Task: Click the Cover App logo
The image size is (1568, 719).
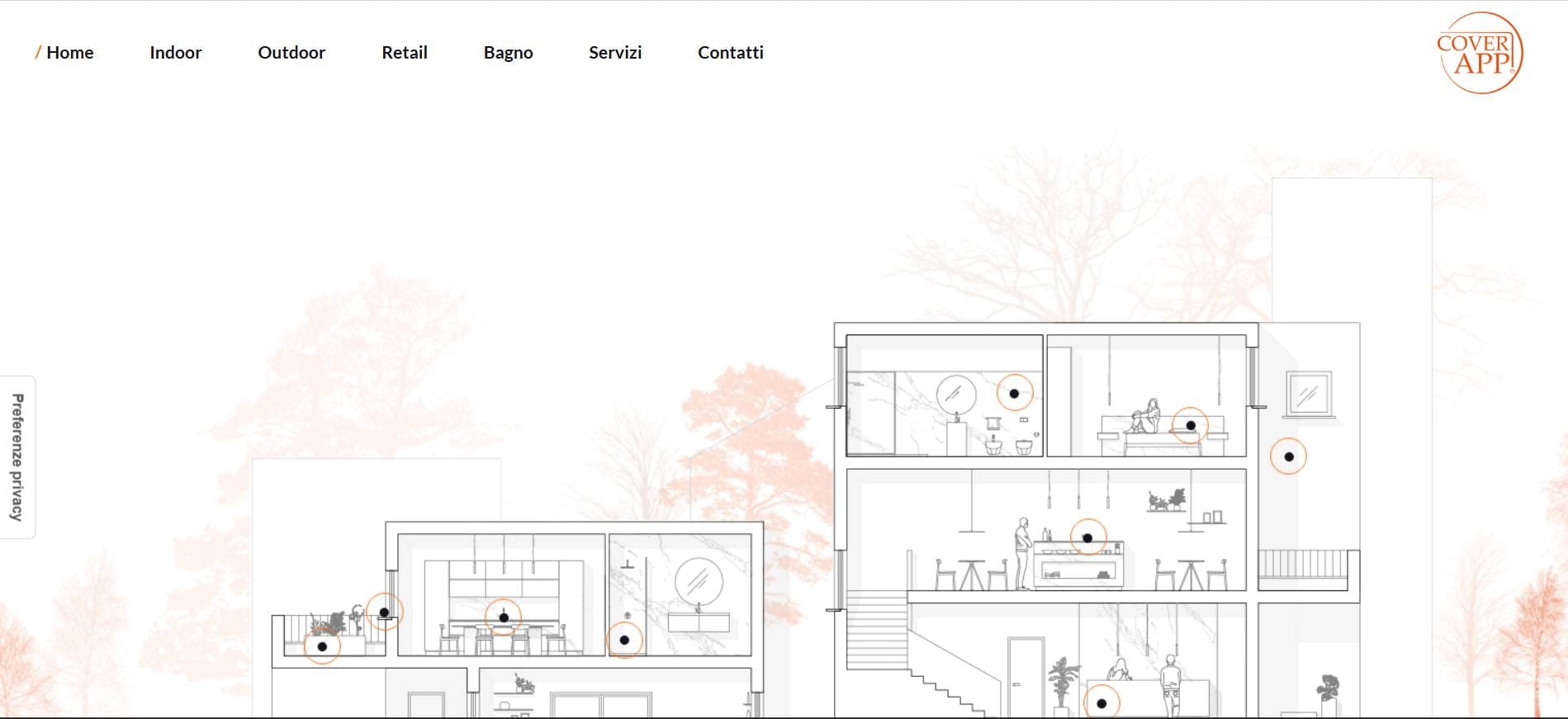Action: click(x=1480, y=53)
